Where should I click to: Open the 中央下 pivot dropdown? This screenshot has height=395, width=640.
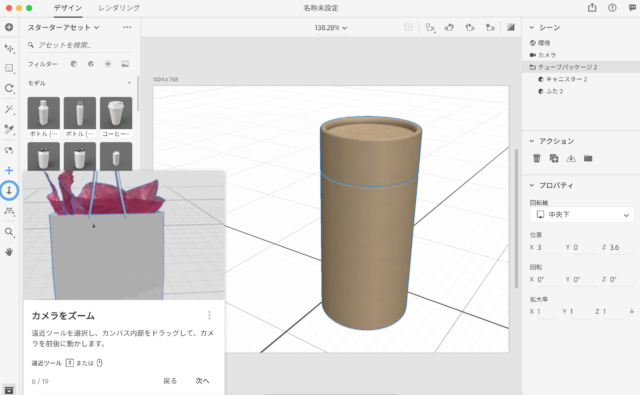tap(582, 215)
